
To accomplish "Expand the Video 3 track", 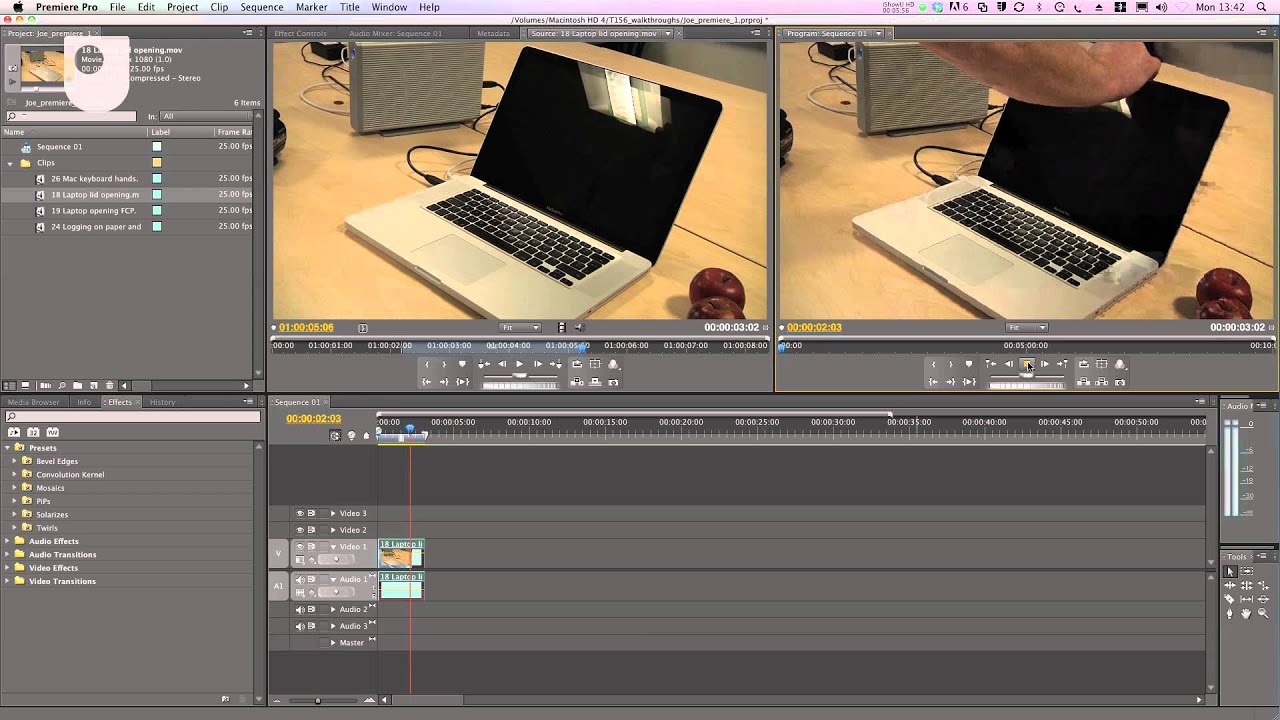I will click(333, 513).
